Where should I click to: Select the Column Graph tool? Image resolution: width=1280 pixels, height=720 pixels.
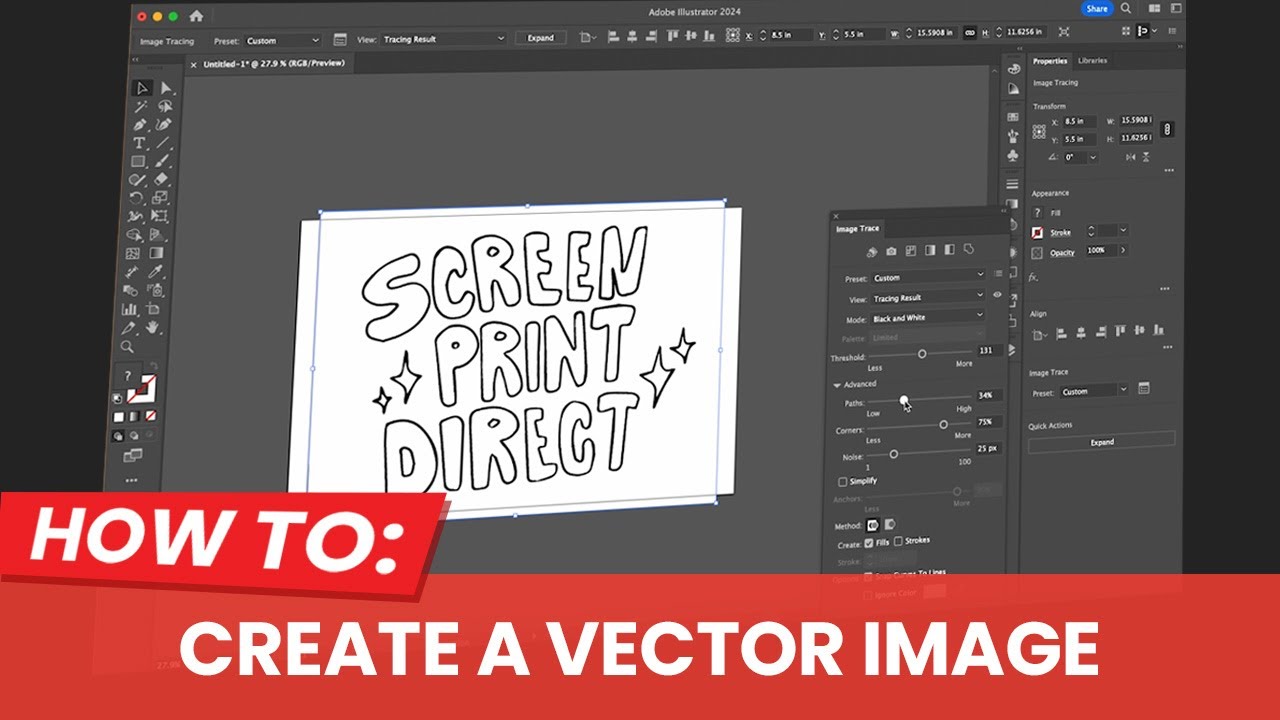click(131, 310)
